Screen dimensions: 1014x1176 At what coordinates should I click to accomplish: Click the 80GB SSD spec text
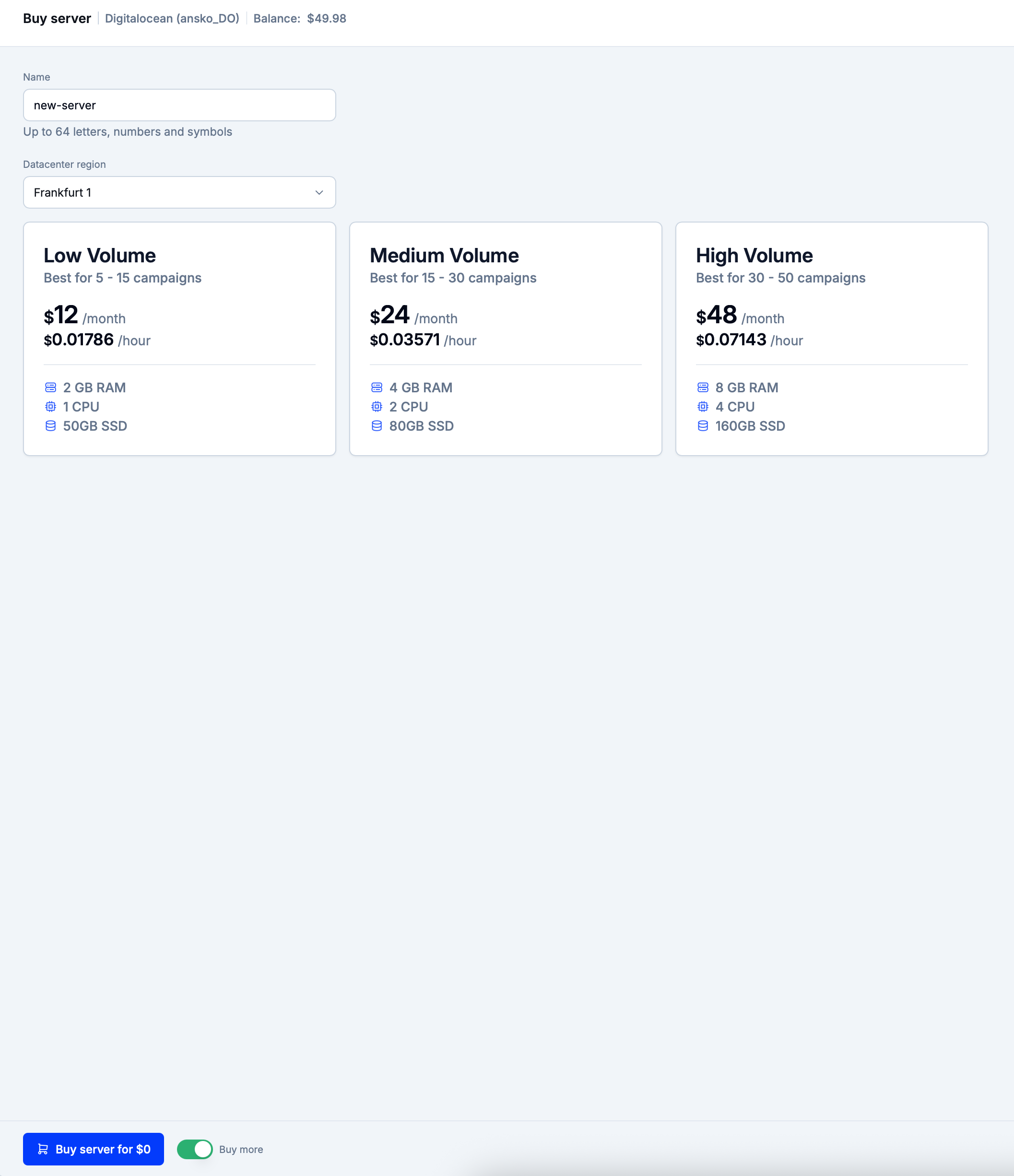[x=421, y=426]
